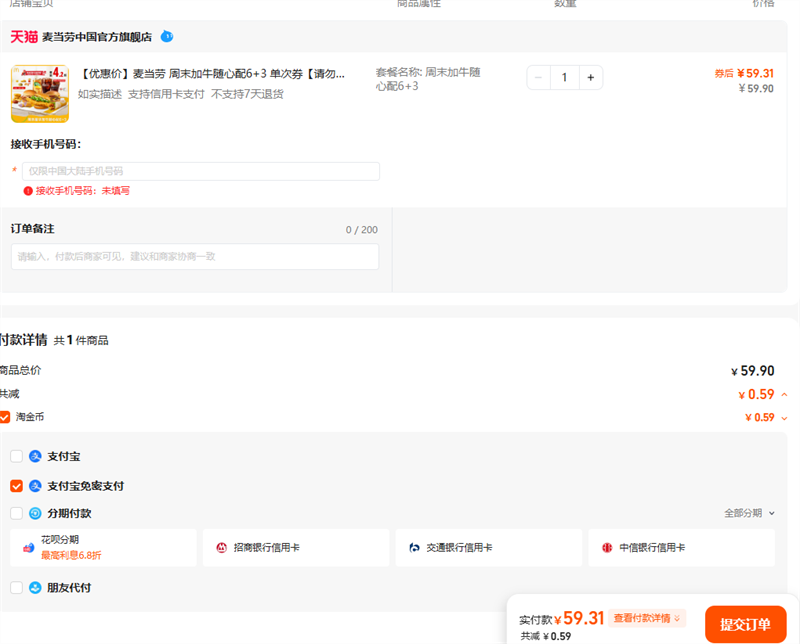This screenshot has width=800, height=644.
Task: Click the installment 分期付款 circle icon
Action: point(35,513)
